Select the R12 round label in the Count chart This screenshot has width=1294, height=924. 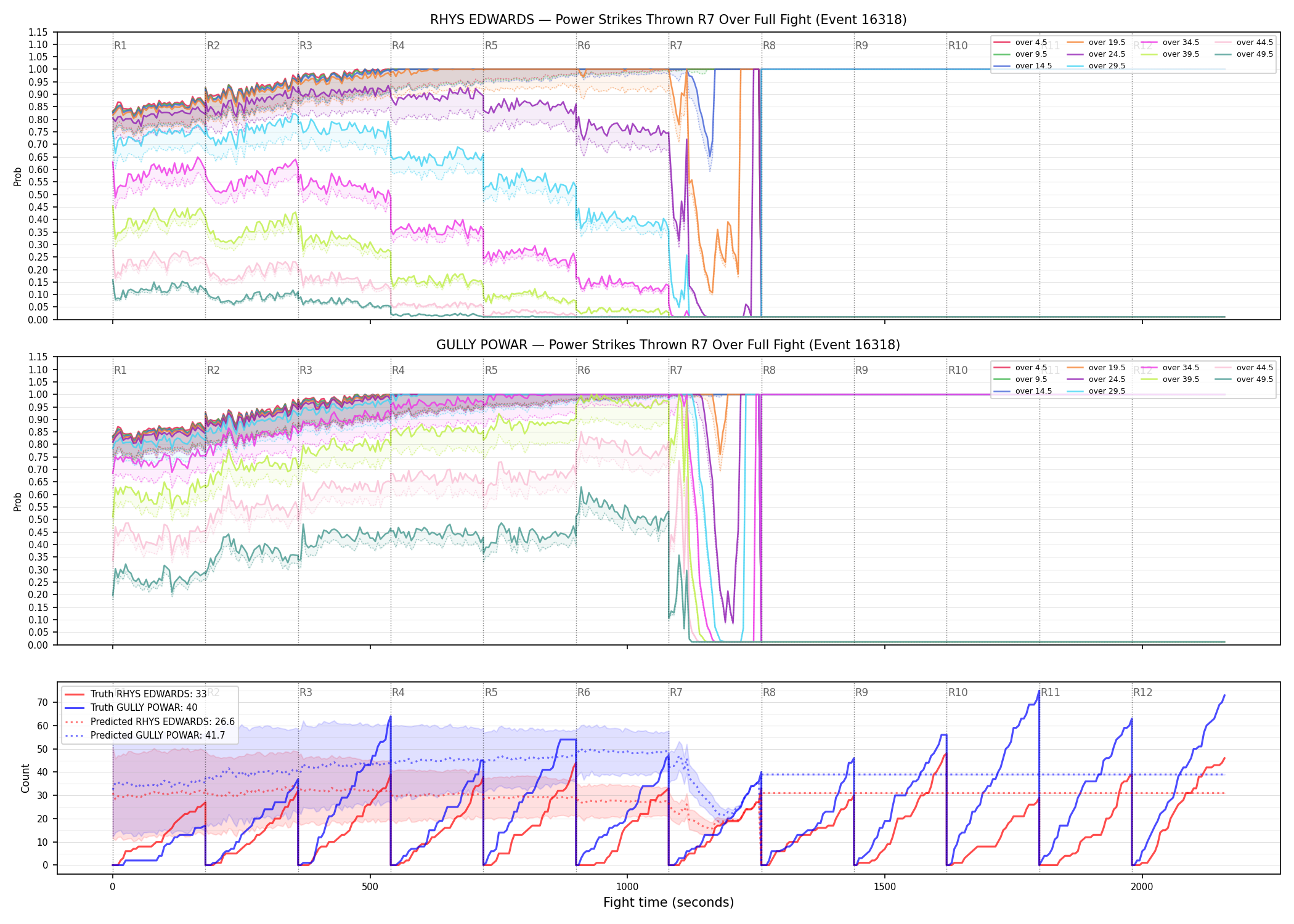1142,692
